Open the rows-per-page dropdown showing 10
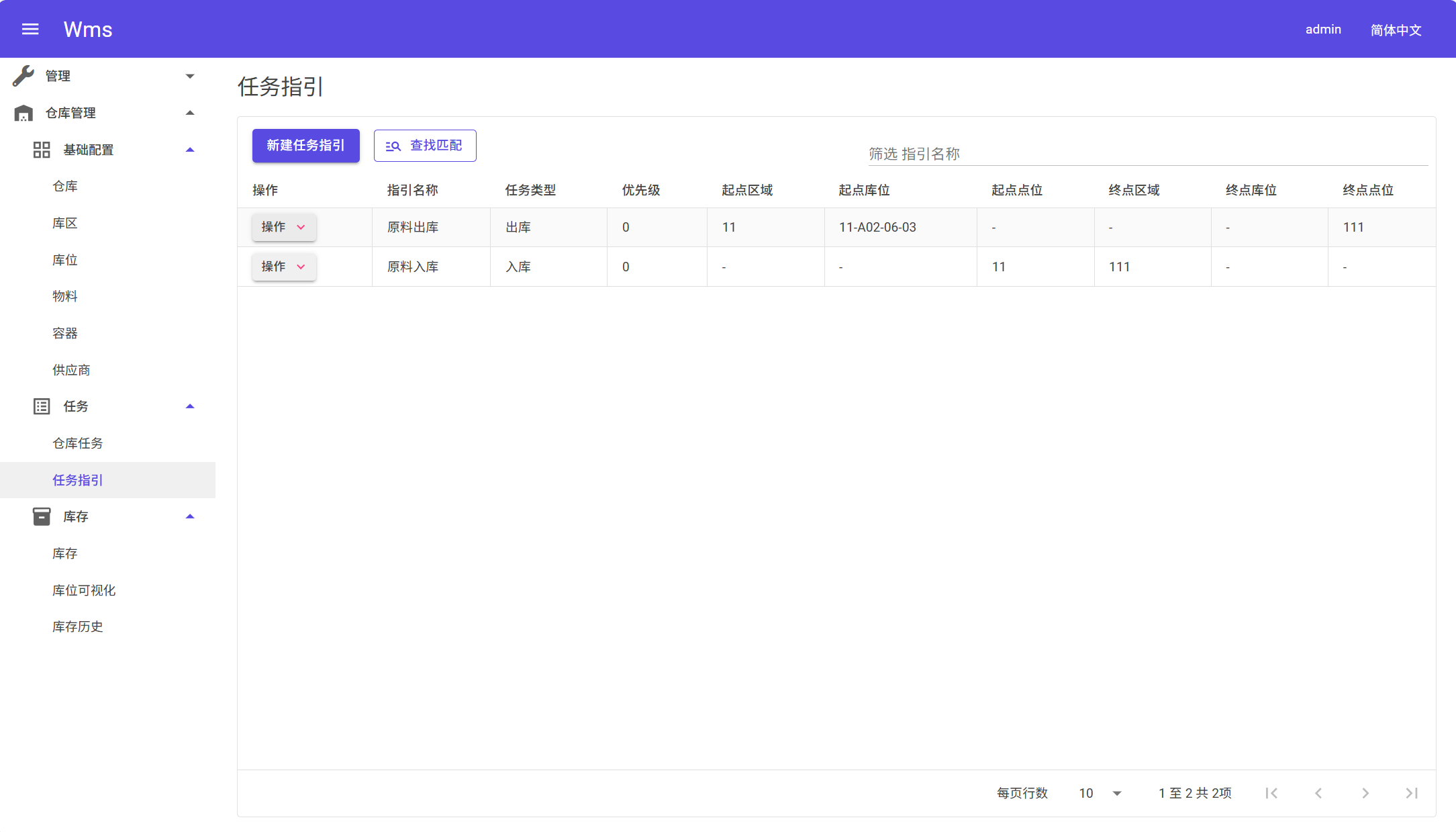Image resolution: width=1456 pixels, height=832 pixels. 1100,793
